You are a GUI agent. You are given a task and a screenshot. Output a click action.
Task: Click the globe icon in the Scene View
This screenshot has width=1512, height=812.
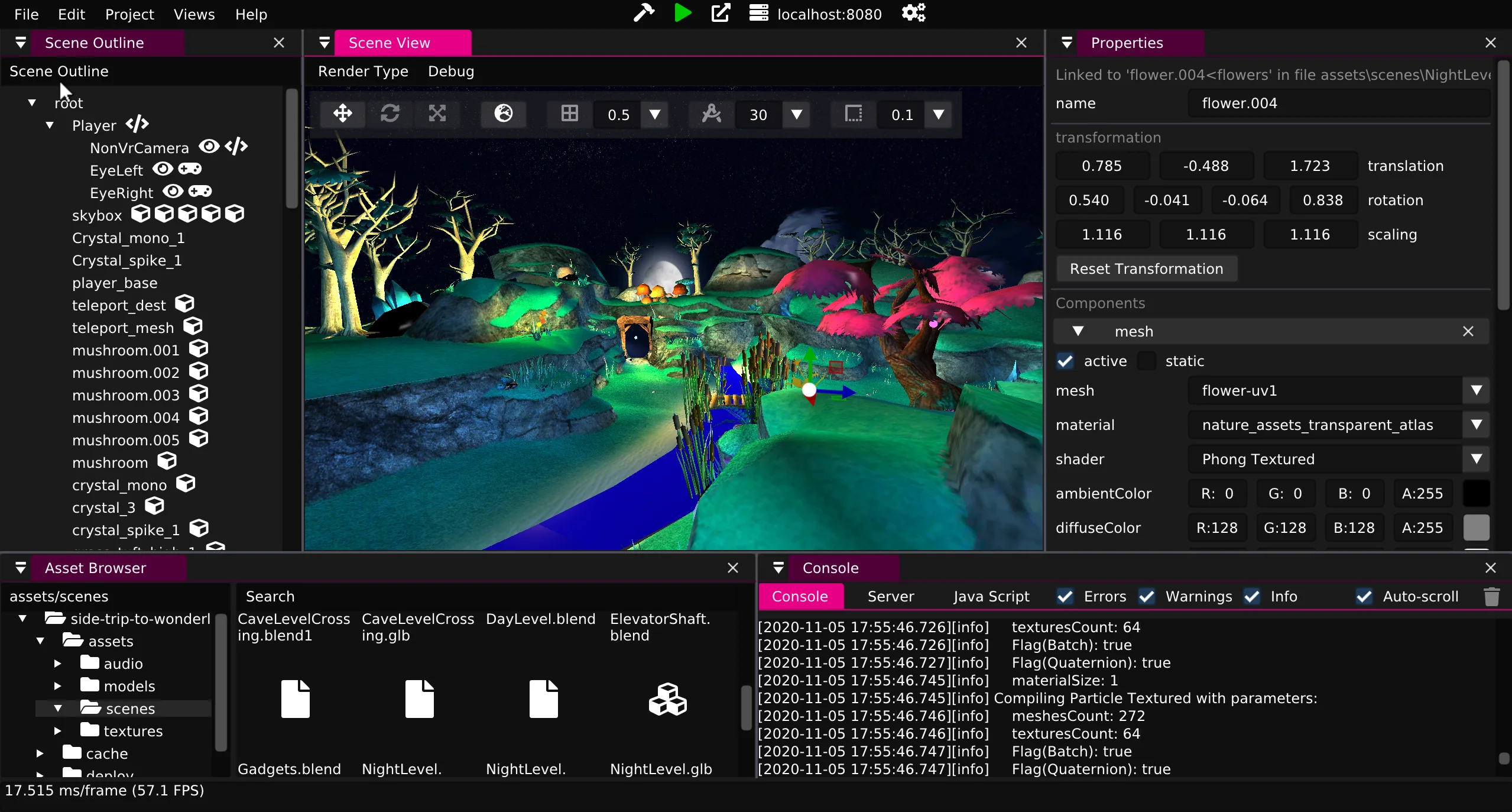(502, 114)
